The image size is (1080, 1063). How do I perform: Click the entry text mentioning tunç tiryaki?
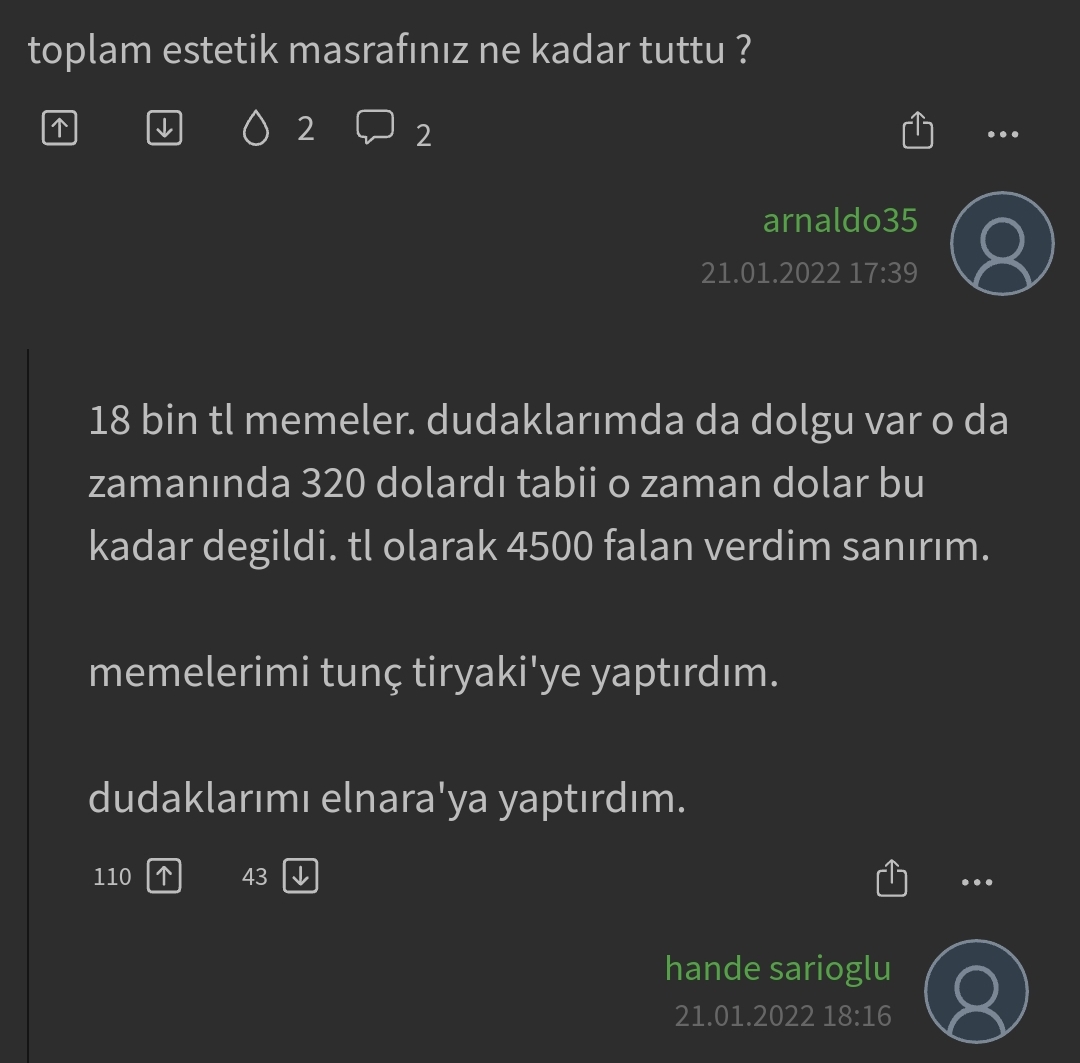433,673
